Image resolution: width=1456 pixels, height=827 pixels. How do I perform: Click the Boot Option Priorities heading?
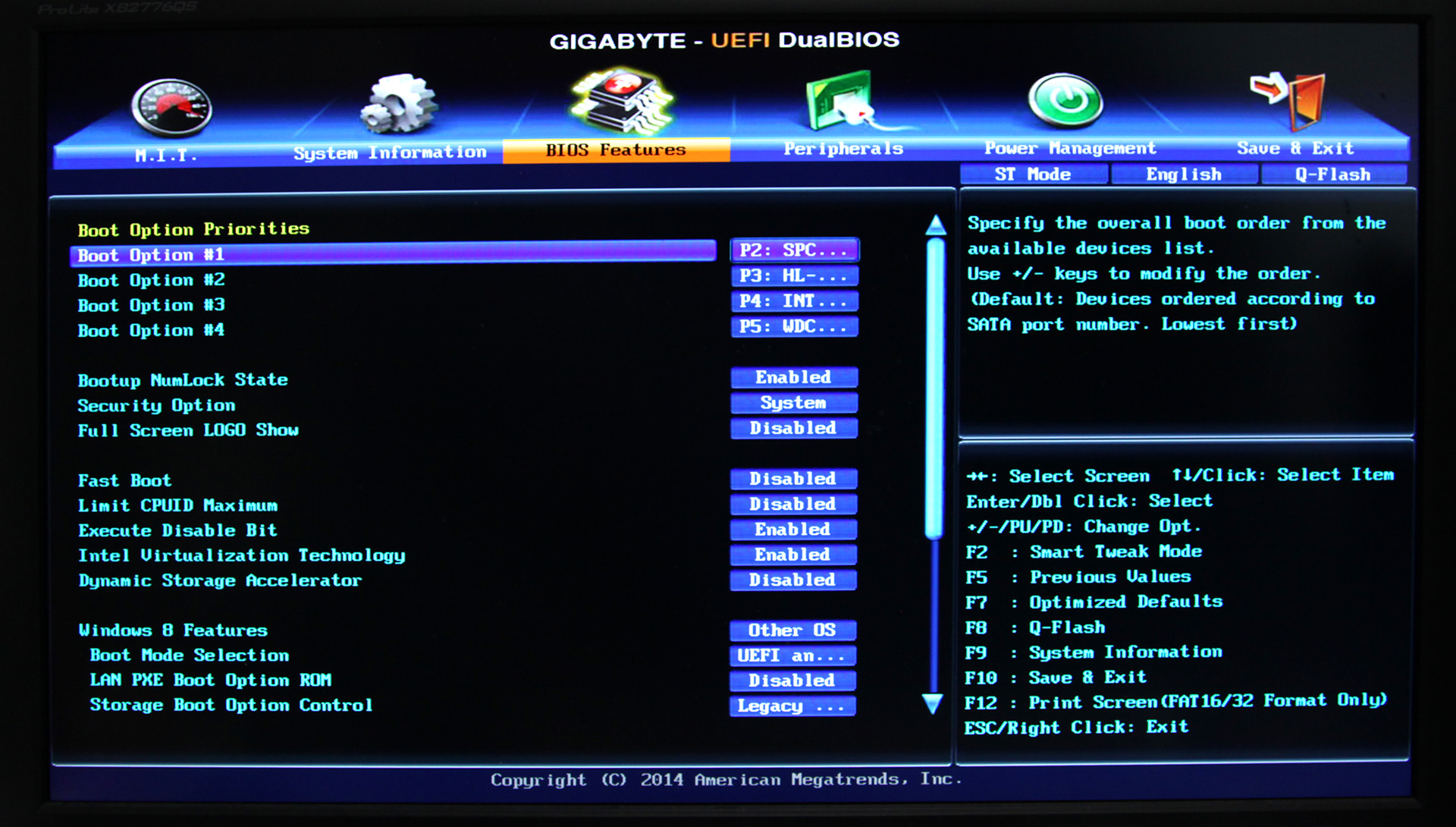[x=193, y=229]
